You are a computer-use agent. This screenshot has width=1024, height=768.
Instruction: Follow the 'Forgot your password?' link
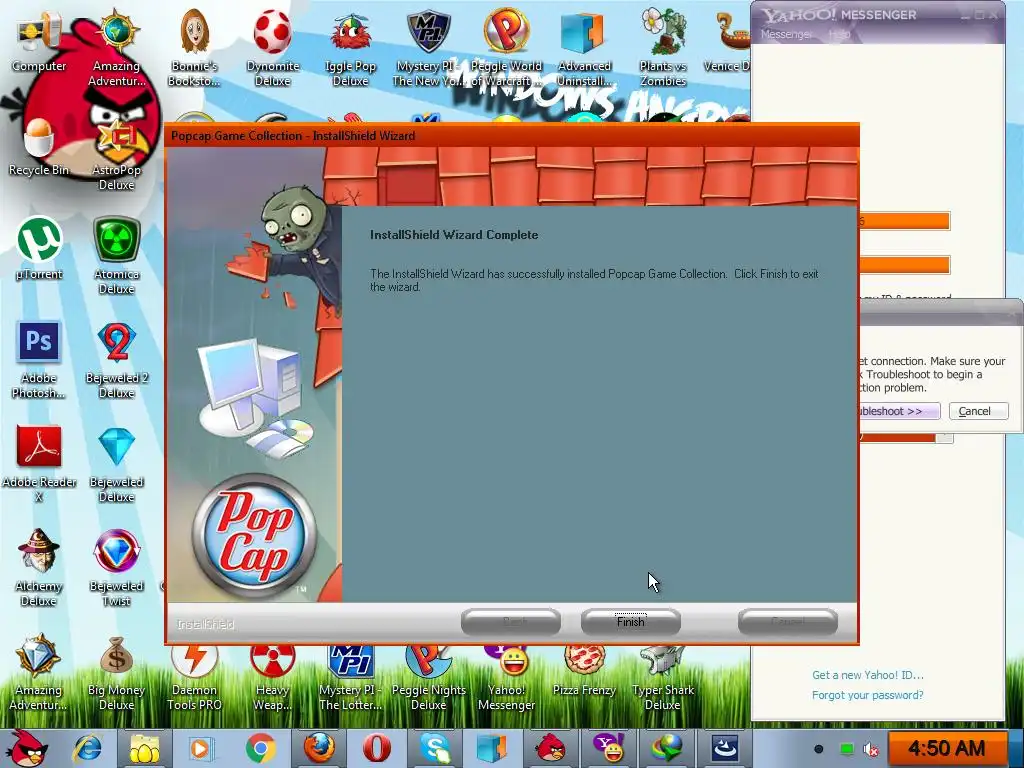click(x=868, y=695)
